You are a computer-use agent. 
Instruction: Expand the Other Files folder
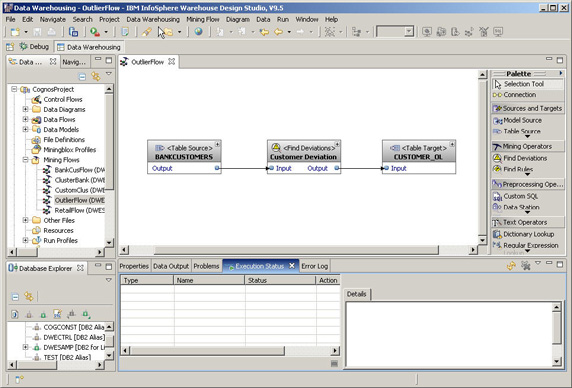25,220
